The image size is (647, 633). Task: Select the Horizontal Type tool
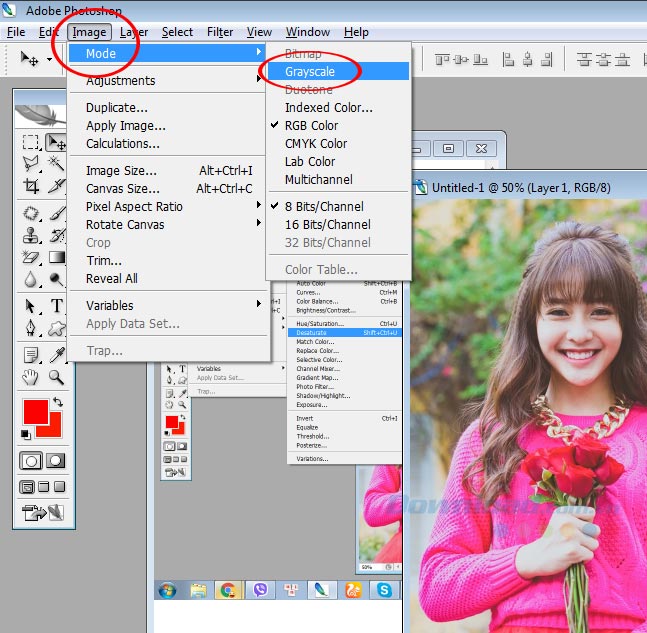click(56, 305)
